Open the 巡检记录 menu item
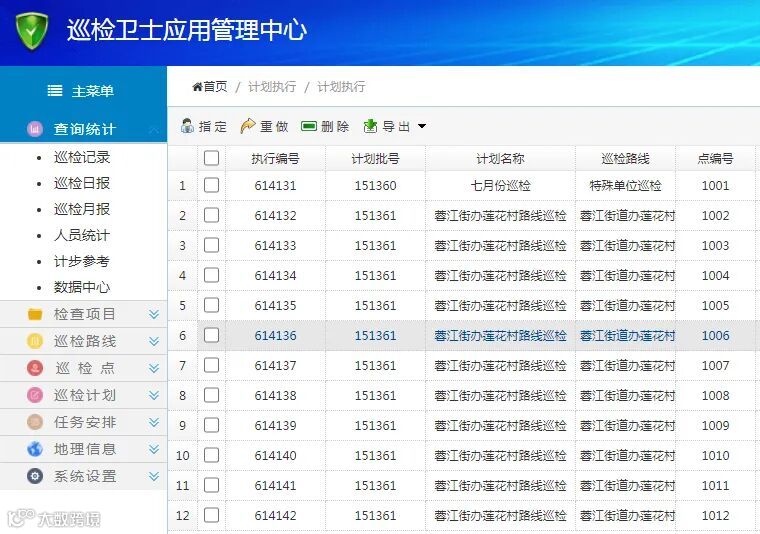The image size is (760, 534). point(82,157)
